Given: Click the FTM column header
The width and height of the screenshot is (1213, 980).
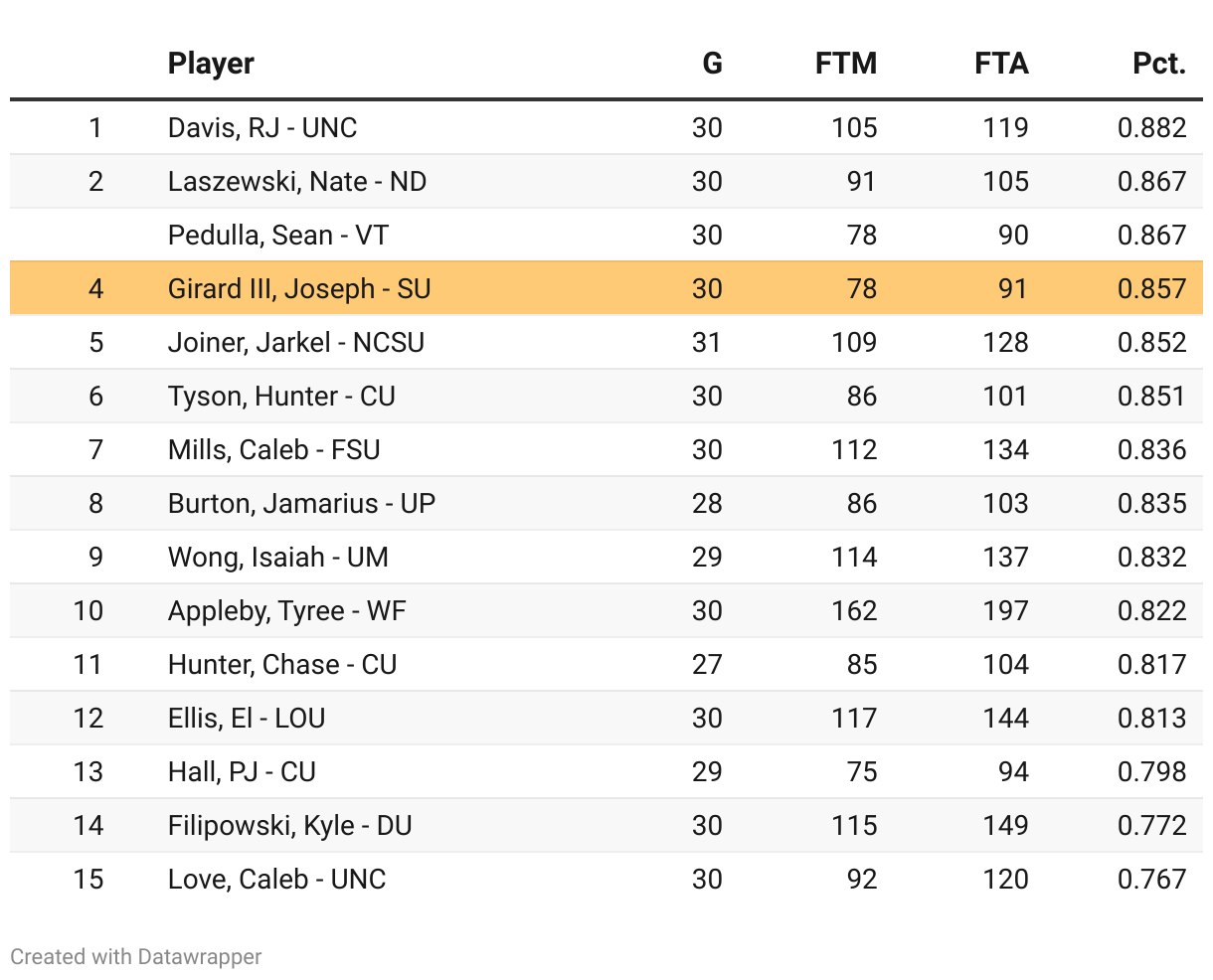Looking at the screenshot, I should point(845,64).
